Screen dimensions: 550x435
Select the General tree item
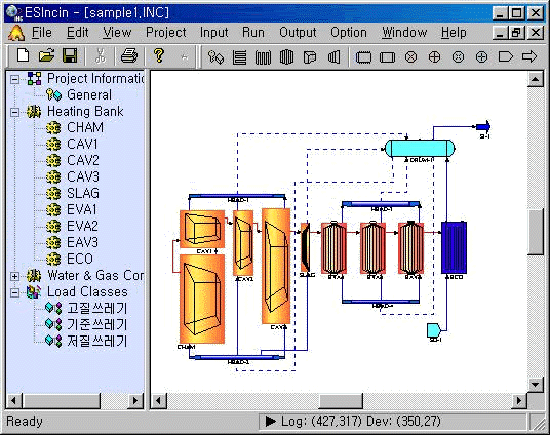pyautogui.click(x=89, y=95)
